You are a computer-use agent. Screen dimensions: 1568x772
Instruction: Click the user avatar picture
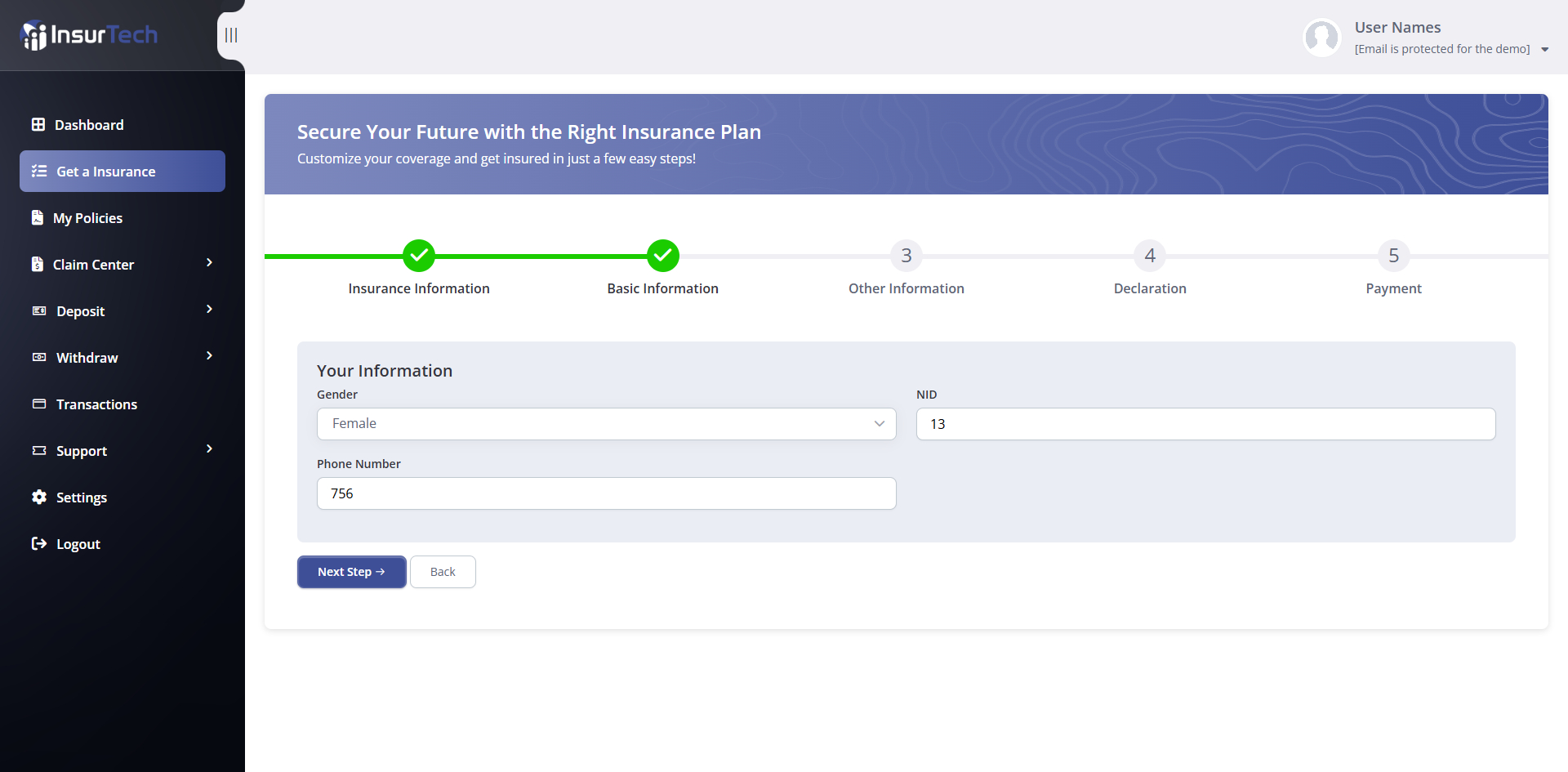click(x=1321, y=38)
